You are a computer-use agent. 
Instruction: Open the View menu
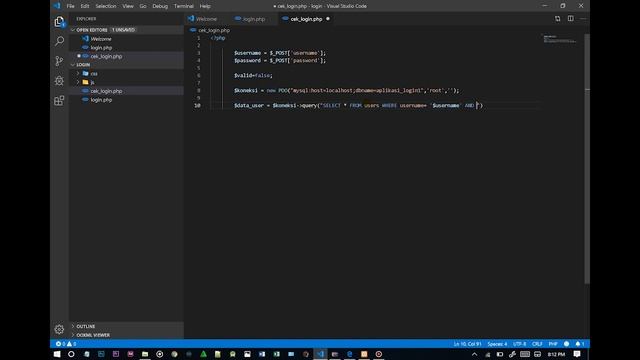point(128,6)
